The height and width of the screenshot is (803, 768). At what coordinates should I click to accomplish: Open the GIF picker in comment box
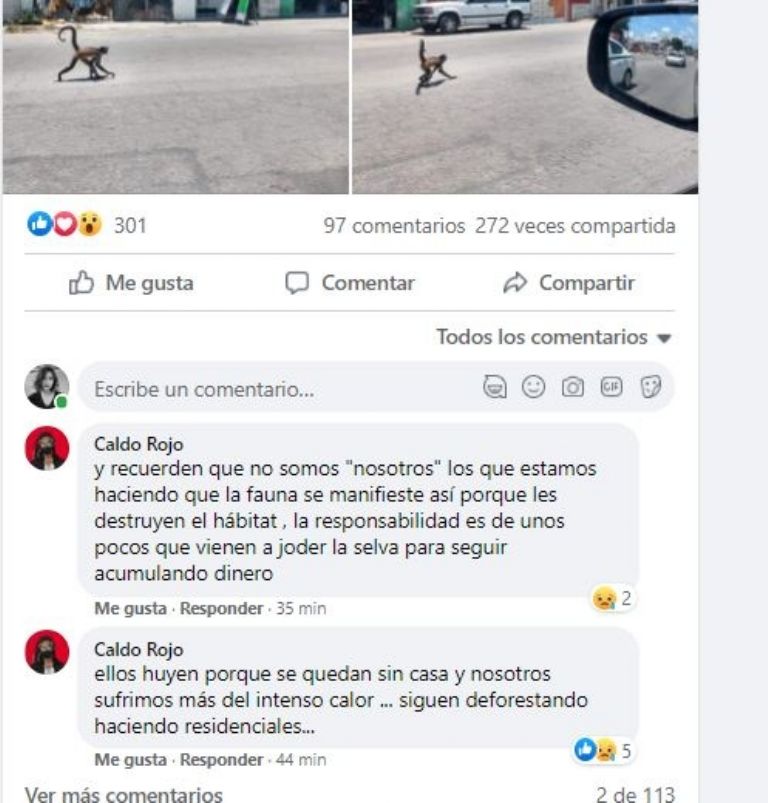click(x=611, y=387)
